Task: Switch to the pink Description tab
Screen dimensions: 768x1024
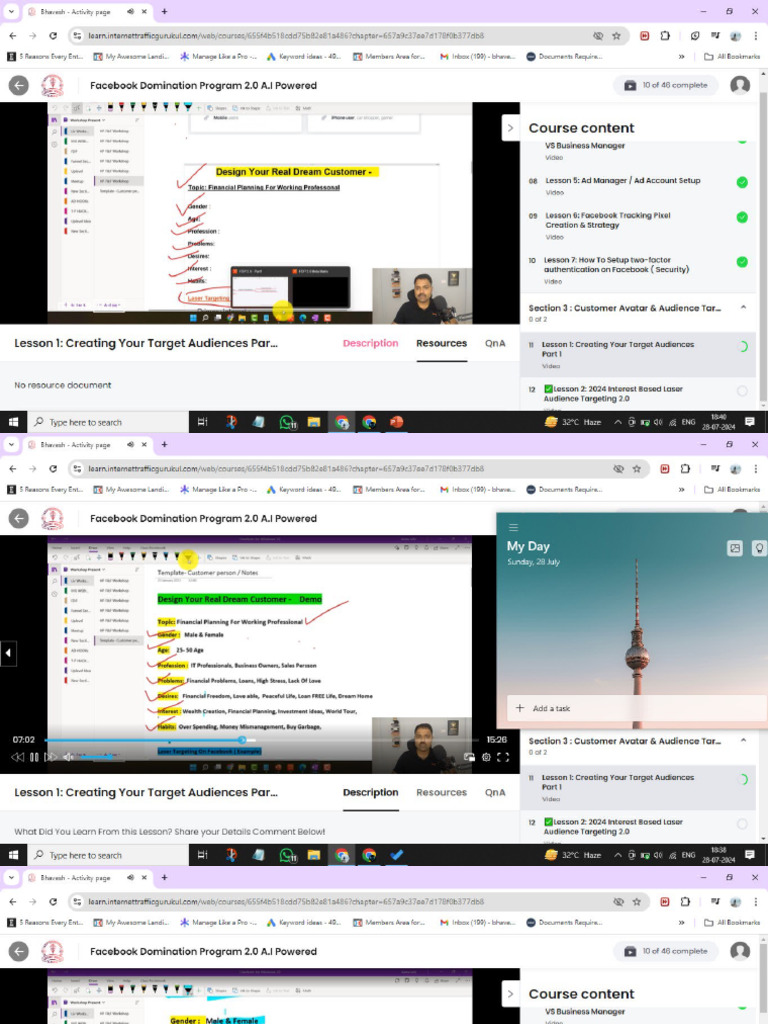Action: coord(370,343)
